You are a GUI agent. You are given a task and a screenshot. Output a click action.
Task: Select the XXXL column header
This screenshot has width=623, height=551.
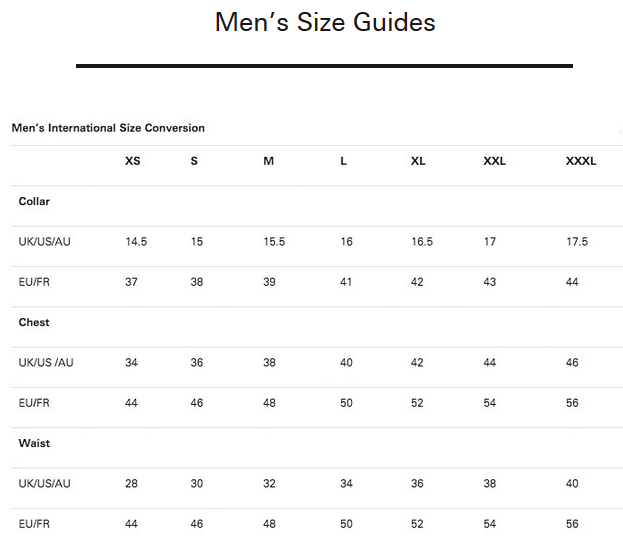click(581, 161)
